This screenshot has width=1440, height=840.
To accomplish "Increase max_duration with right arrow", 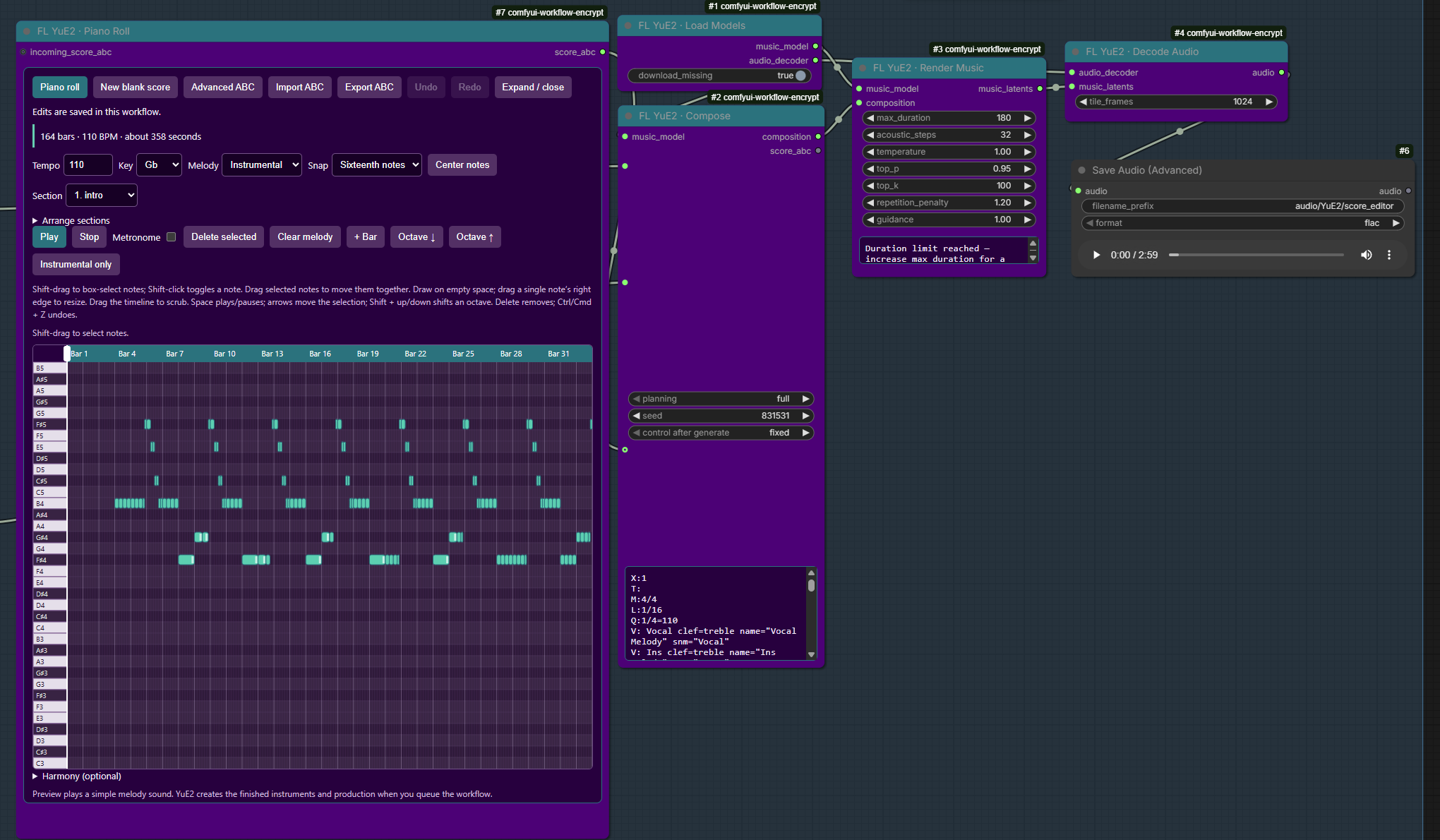I will point(1028,118).
